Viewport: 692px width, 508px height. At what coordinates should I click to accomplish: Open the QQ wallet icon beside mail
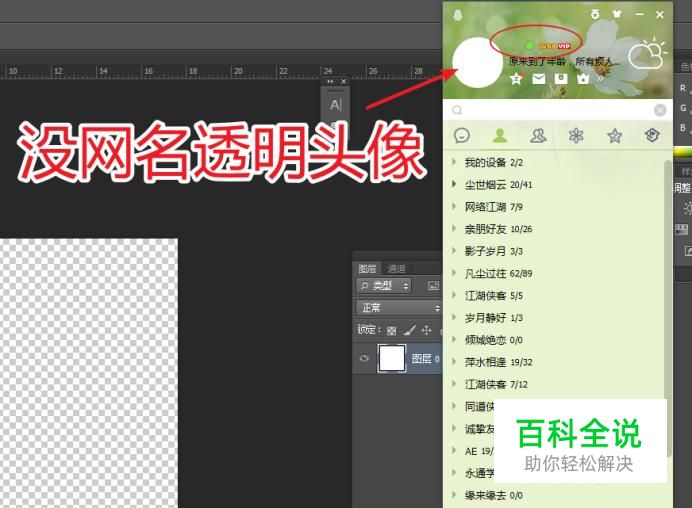coord(560,79)
